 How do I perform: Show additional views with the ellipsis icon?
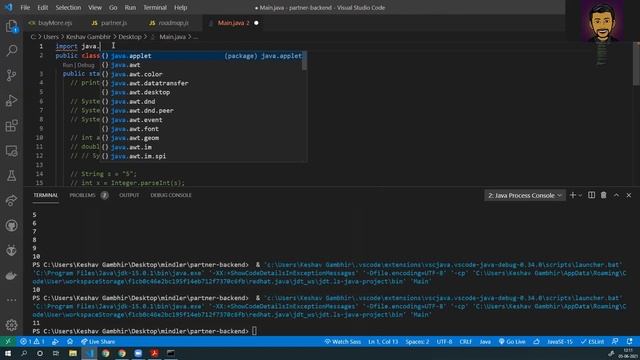point(11,300)
